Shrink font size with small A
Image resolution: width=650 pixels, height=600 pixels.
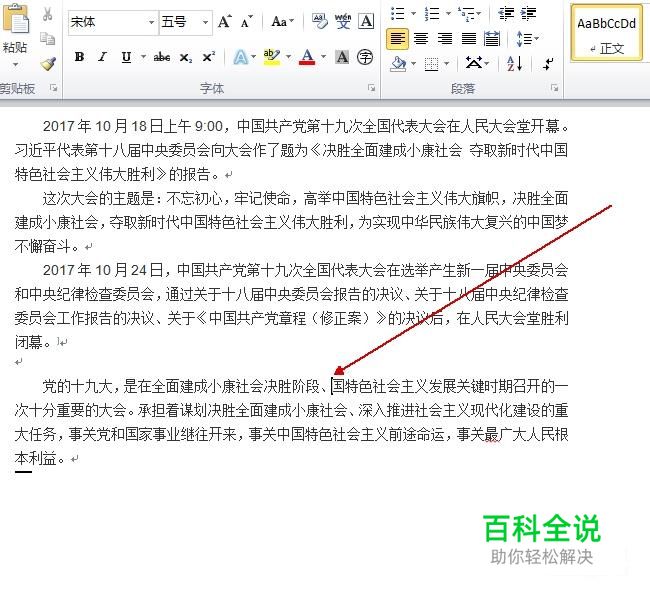point(247,22)
